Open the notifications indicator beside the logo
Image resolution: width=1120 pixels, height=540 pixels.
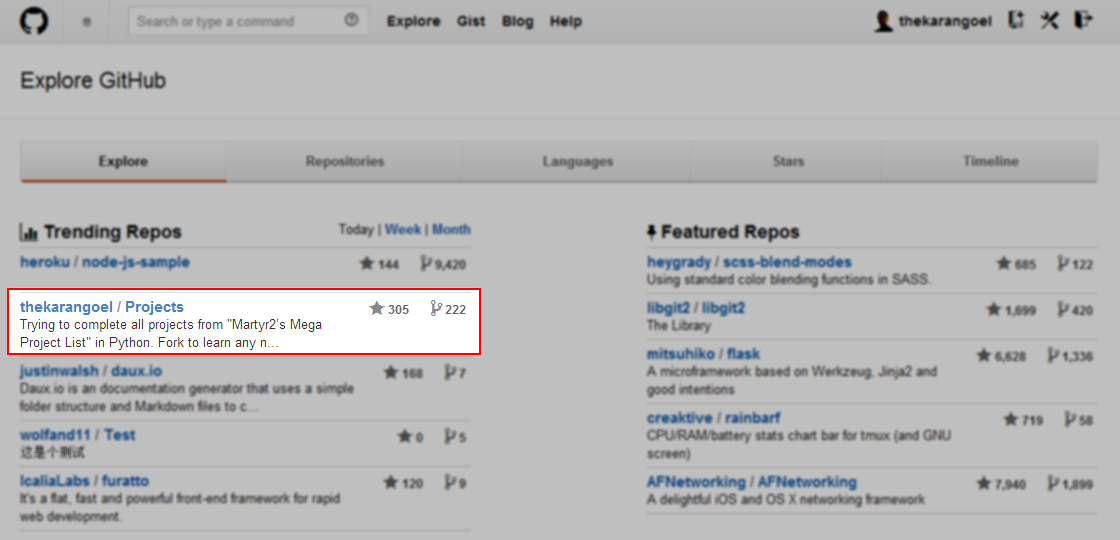pos(86,22)
